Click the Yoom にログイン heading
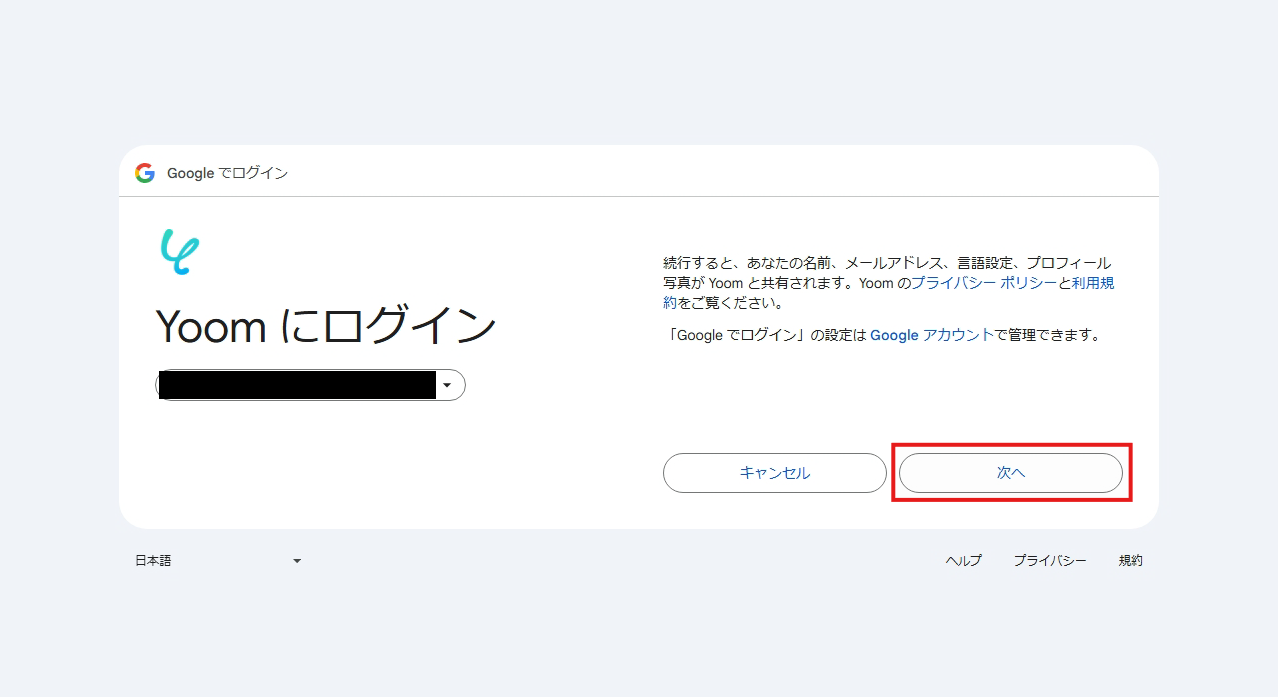This screenshot has height=697, width=1278. point(326,326)
